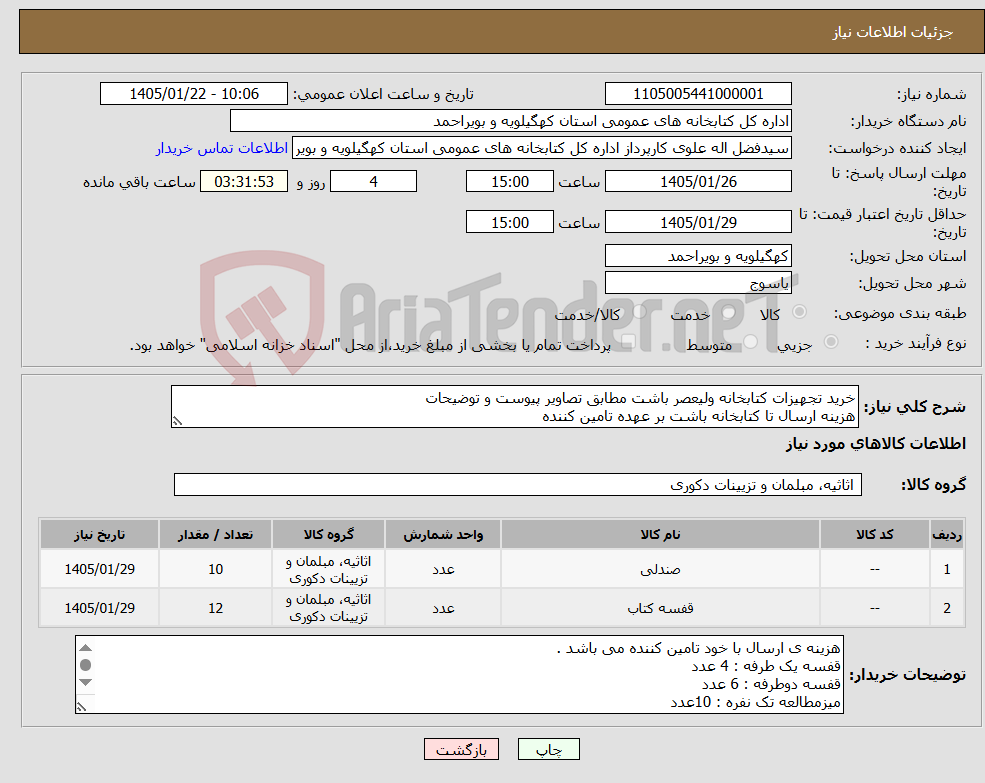This screenshot has height=783, width=985.
Task: Click the treasury payment note text
Action: 370,345
